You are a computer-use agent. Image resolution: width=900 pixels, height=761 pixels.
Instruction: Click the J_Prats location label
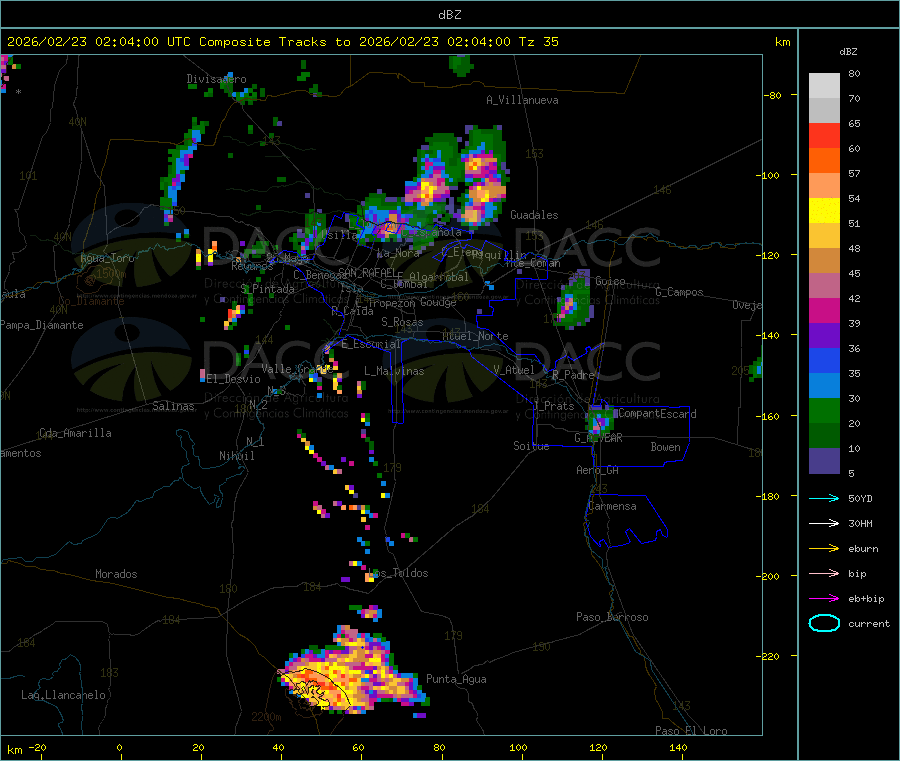click(556, 406)
